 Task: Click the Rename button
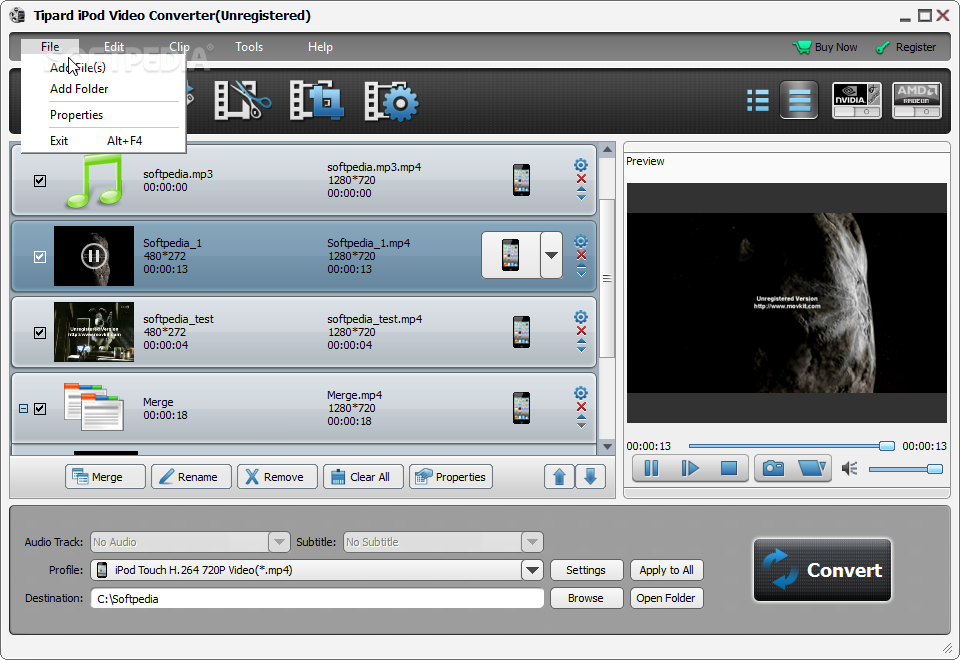[191, 476]
